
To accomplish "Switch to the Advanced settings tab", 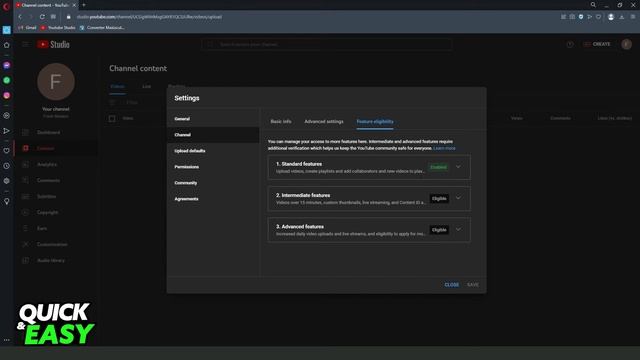I will click(324, 122).
